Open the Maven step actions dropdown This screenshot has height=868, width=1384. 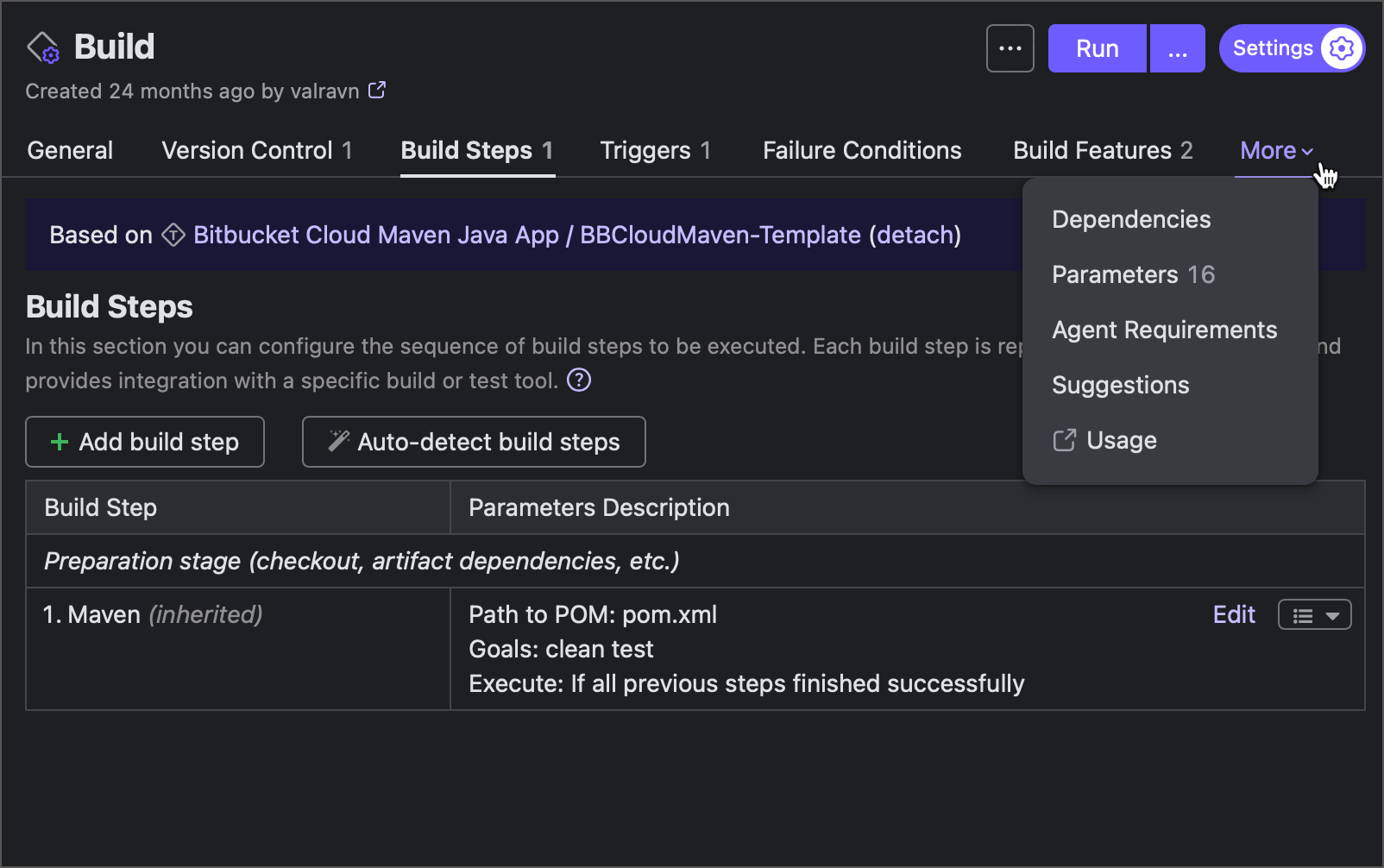click(1314, 615)
